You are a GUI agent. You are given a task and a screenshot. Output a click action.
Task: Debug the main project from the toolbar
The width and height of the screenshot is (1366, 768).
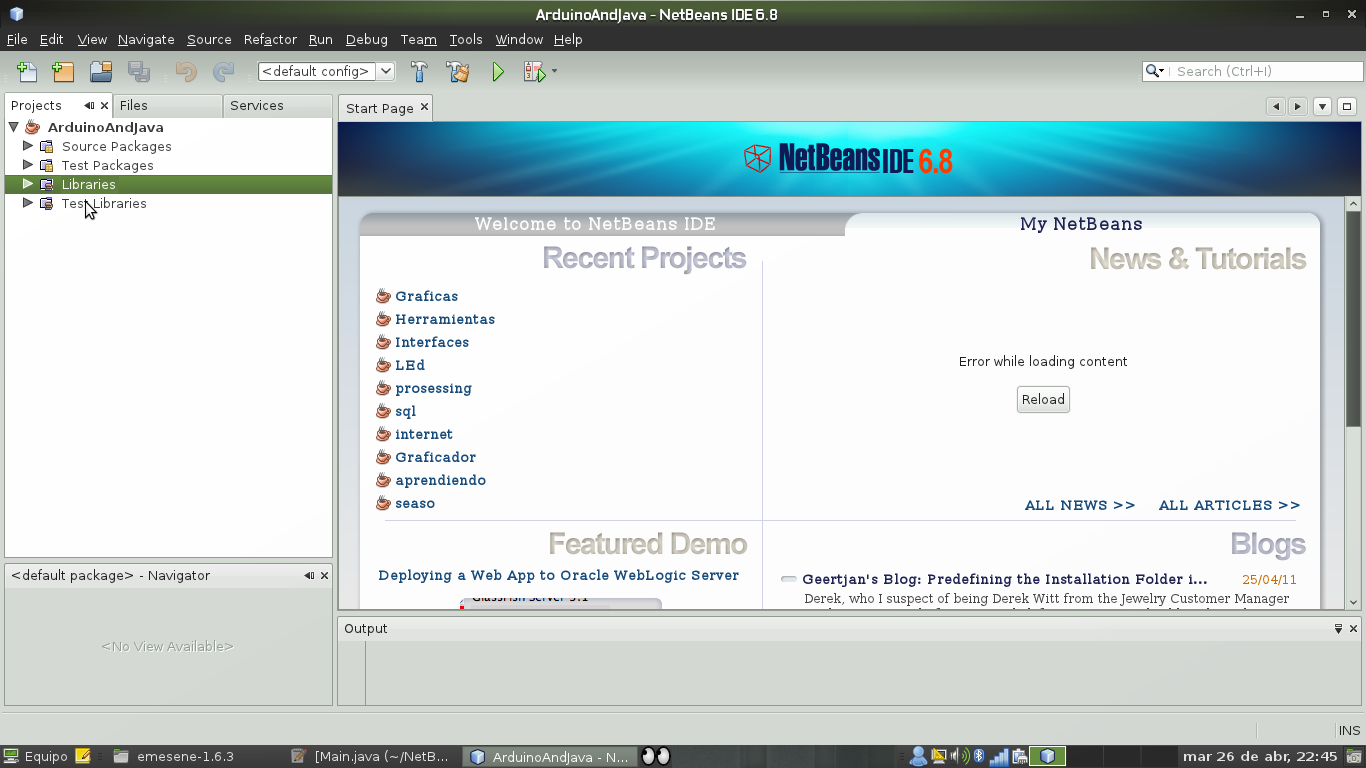534,71
